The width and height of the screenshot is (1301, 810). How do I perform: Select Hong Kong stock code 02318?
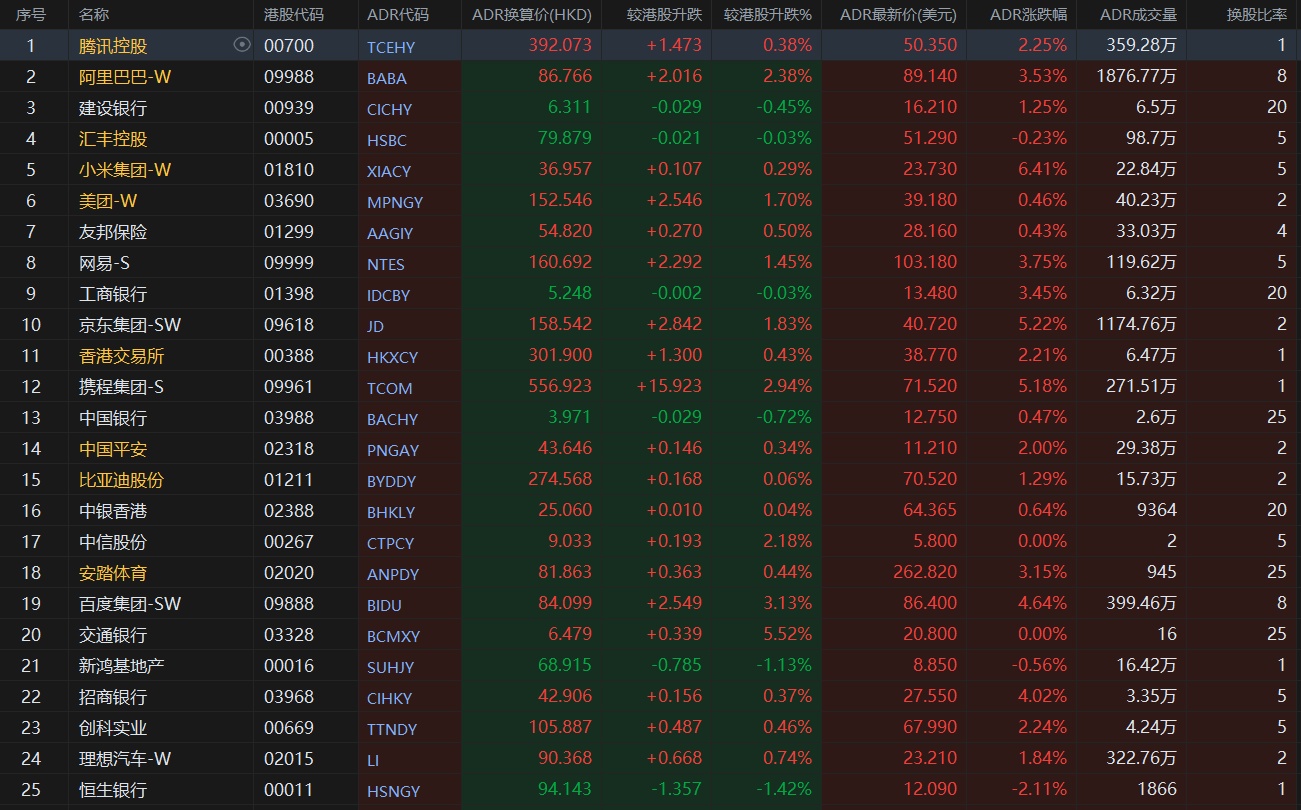(289, 449)
